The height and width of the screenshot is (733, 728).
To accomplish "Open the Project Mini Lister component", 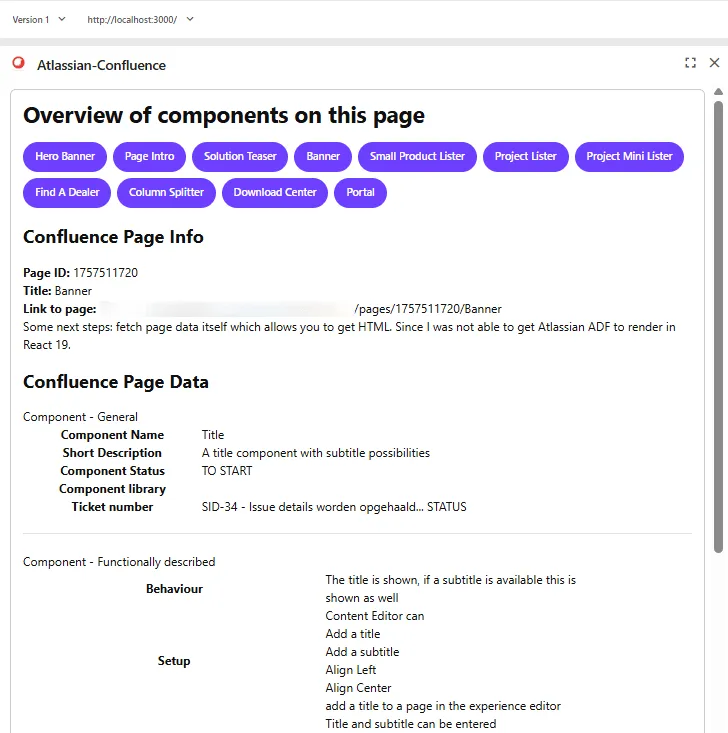I will (629, 157).
